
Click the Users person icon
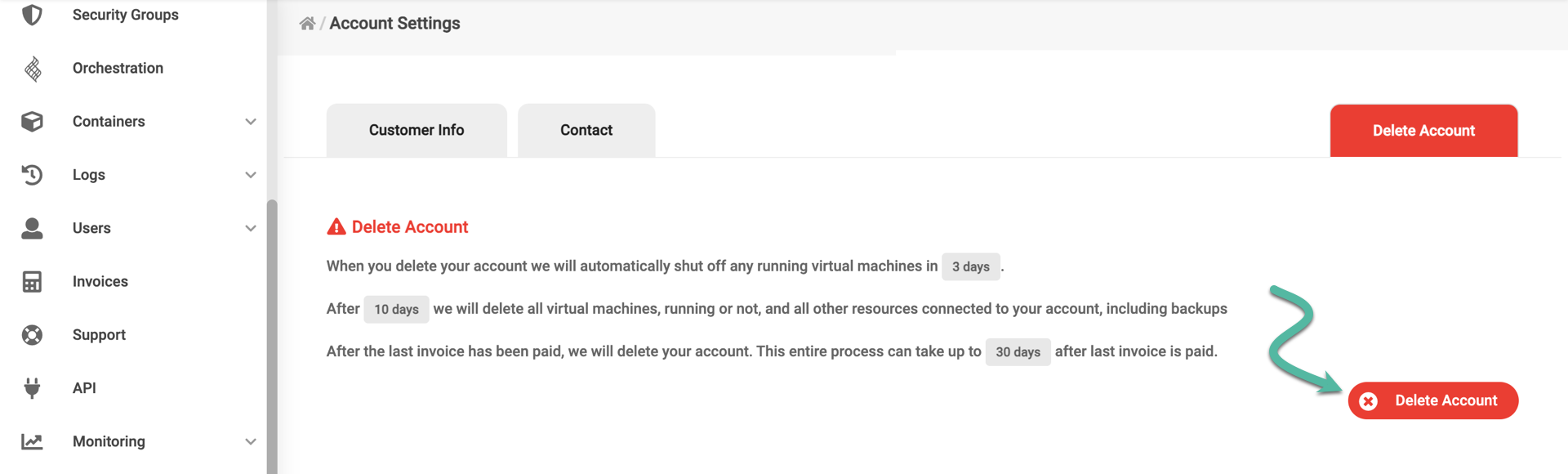click(32, 228)
